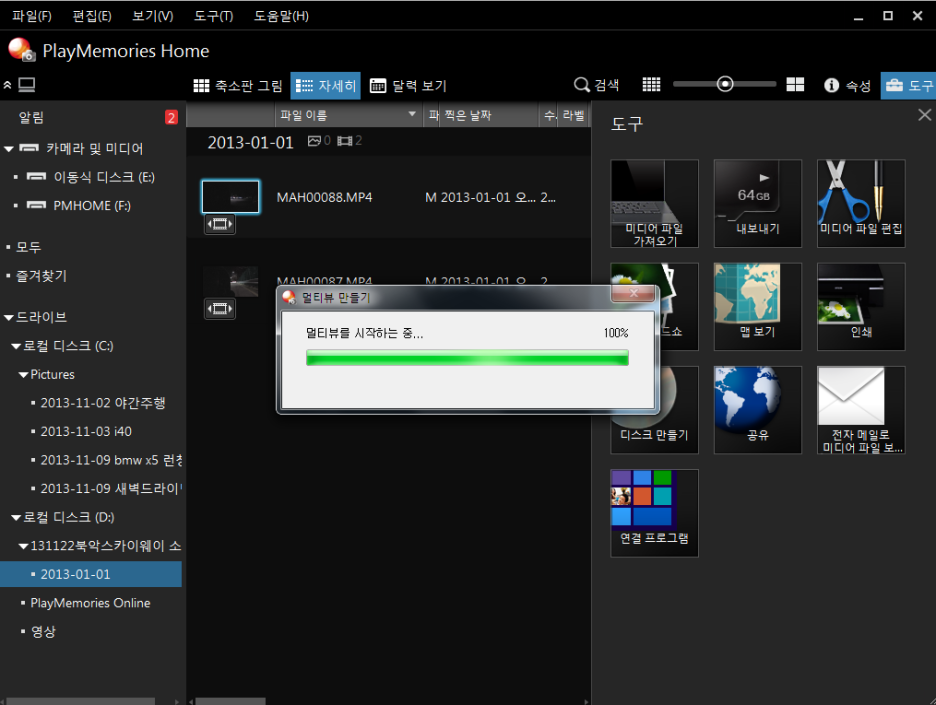Select folder 2013-11-03 i40

(x=86, y=432)
